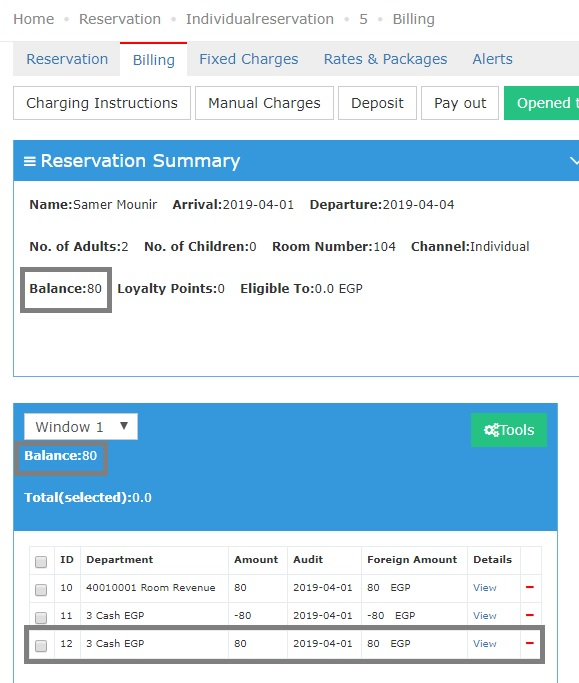Viewport: 579px width, 683px height.
Task: Click Loyalty Points:0 text
Action: point(171,289)
